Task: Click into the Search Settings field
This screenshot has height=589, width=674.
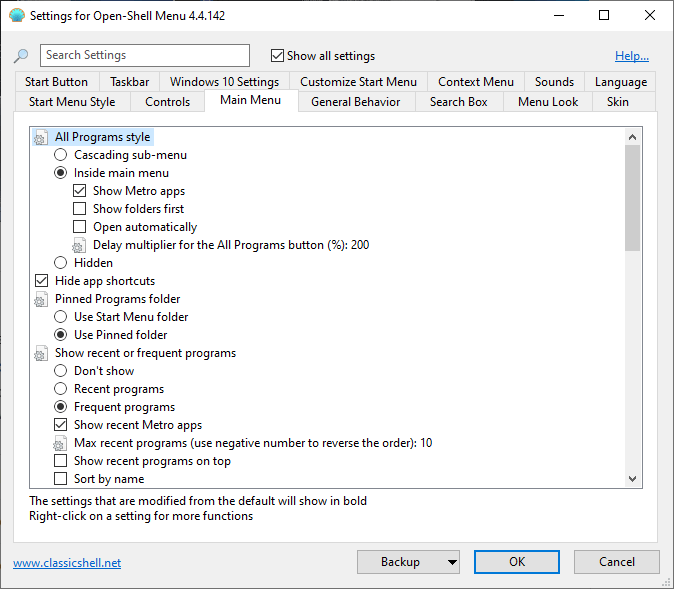Action: [x=145, y=56]
